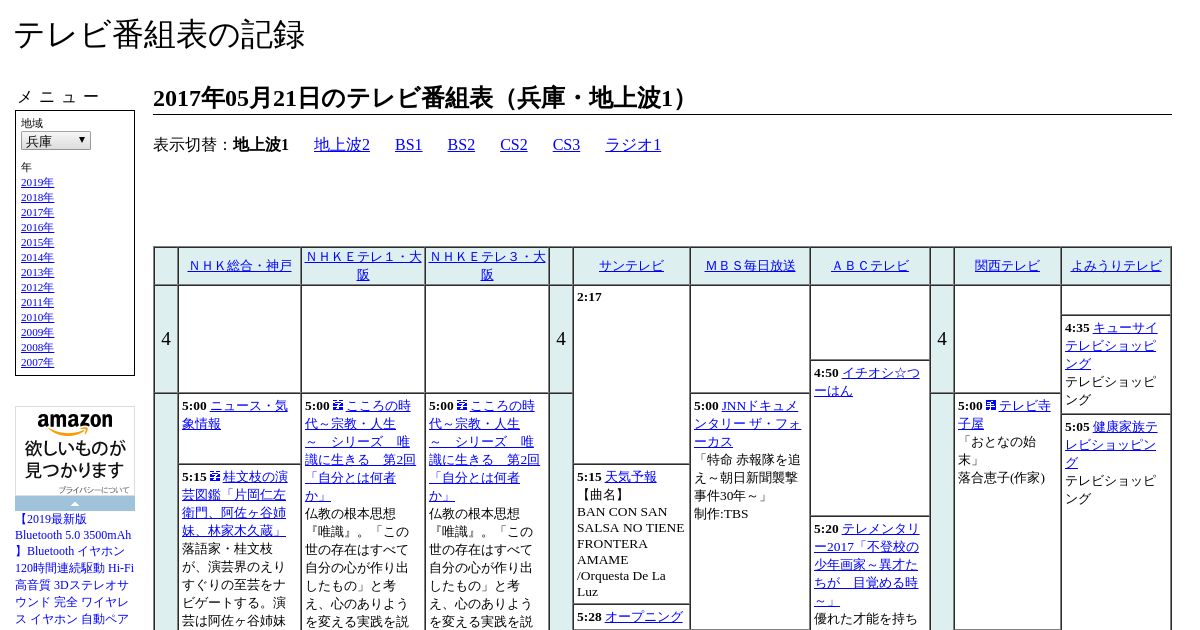Open the 2014年 year link
Image resolution: width=1200 pixels, height=630 pixels.
pyautogui.click(x=37, y=258)
